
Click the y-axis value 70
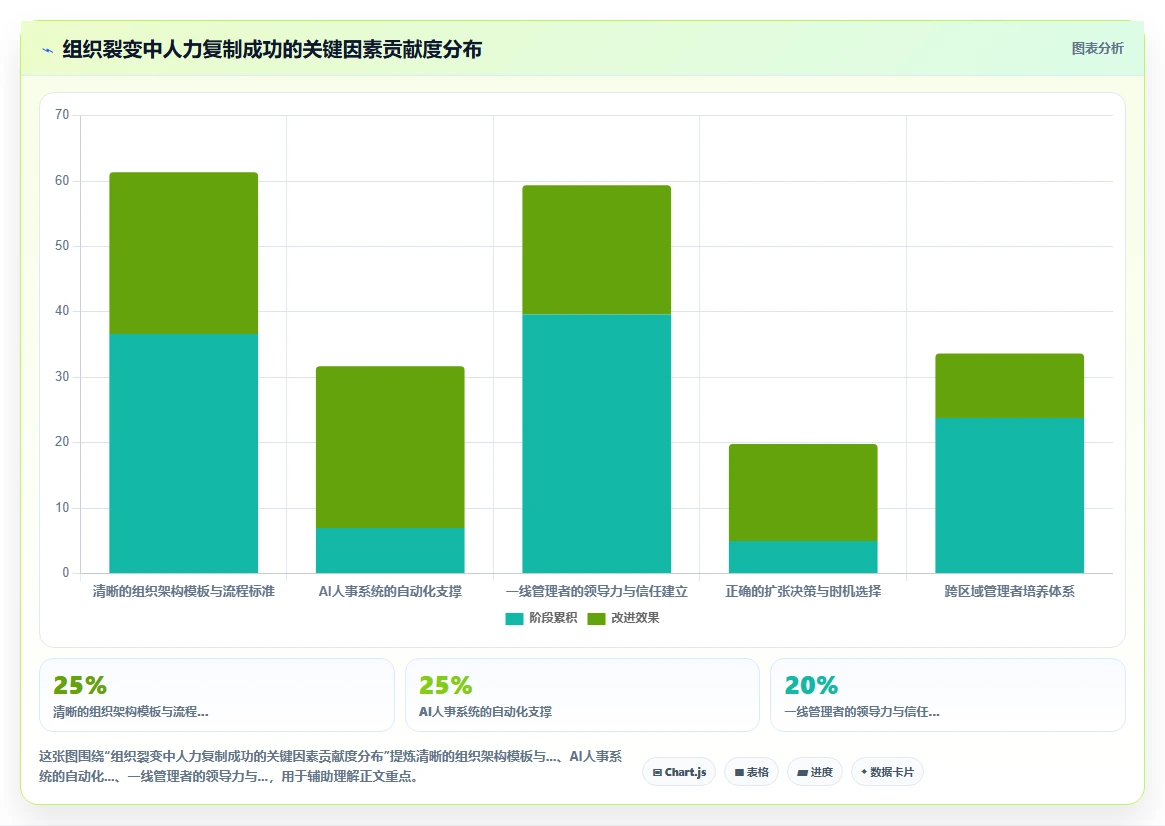[62, 114]
